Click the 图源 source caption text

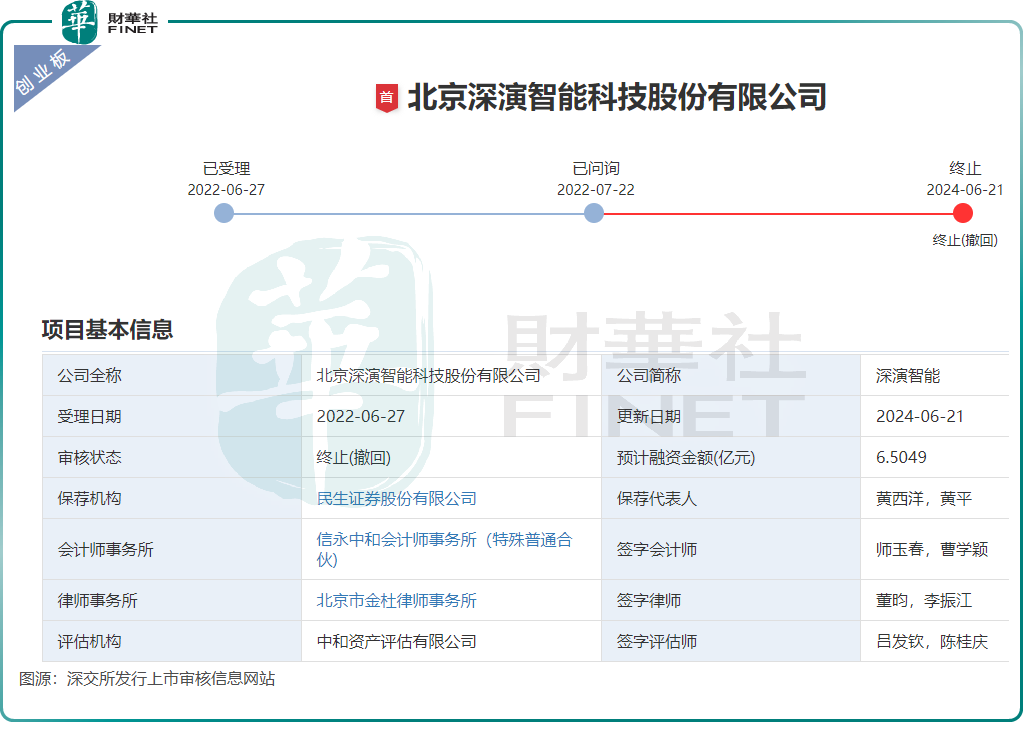pyautogui.click(x=147, y=679)
